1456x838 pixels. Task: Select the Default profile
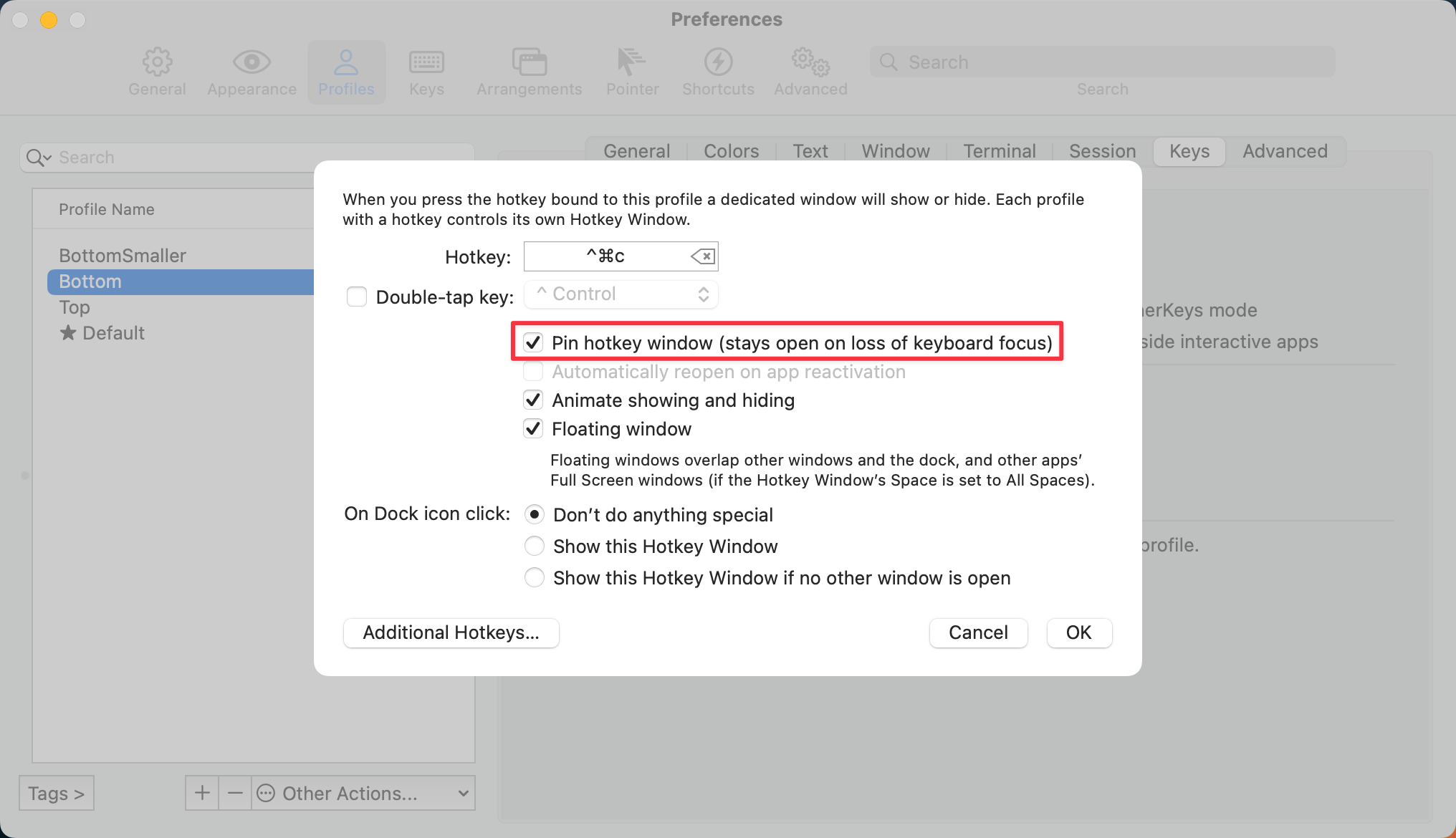pos(113,333)
